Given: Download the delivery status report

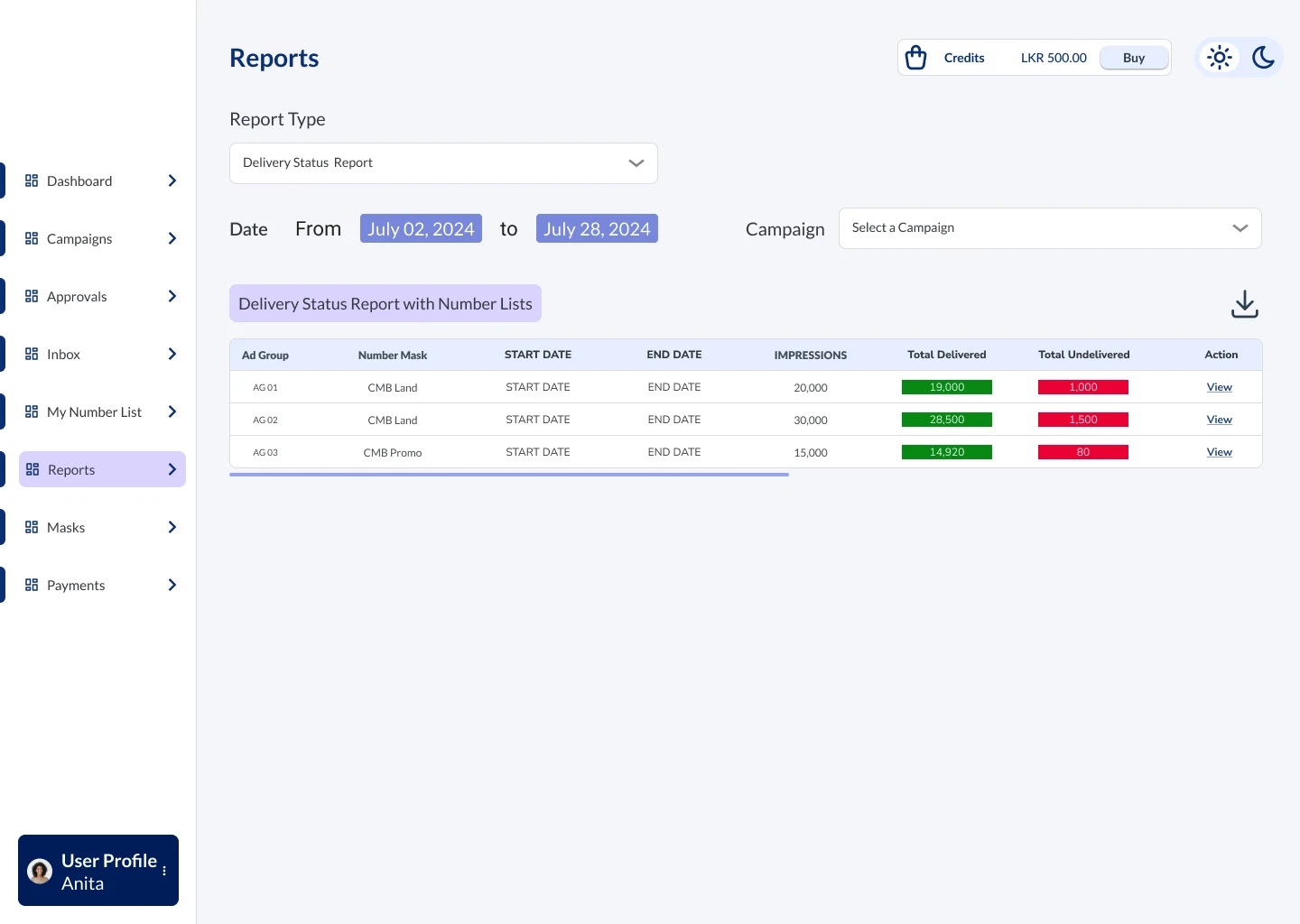Looking at the screenshot, I should (x=1245, y=304).
